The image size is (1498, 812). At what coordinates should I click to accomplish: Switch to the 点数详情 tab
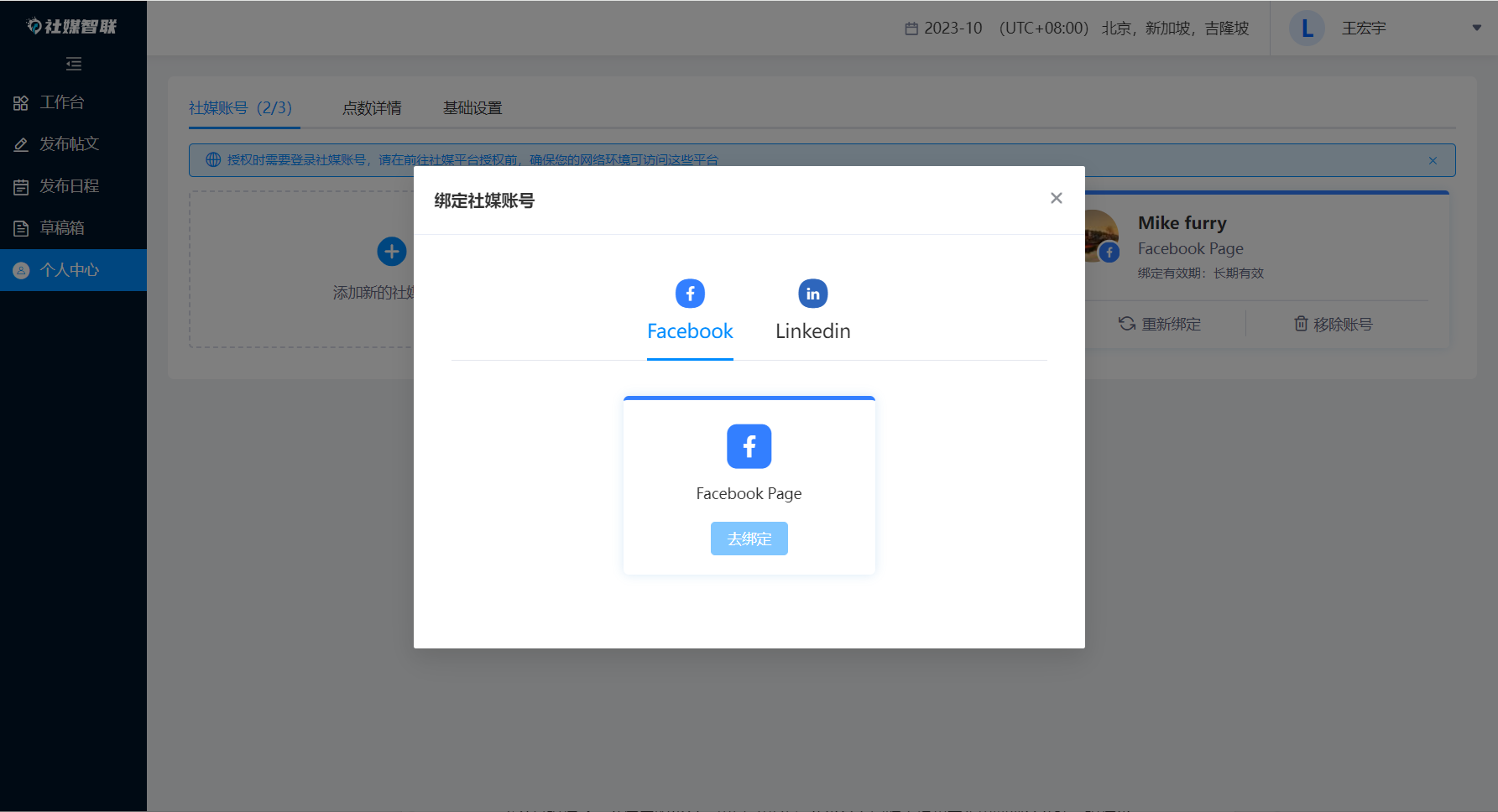tap(373, 108)
